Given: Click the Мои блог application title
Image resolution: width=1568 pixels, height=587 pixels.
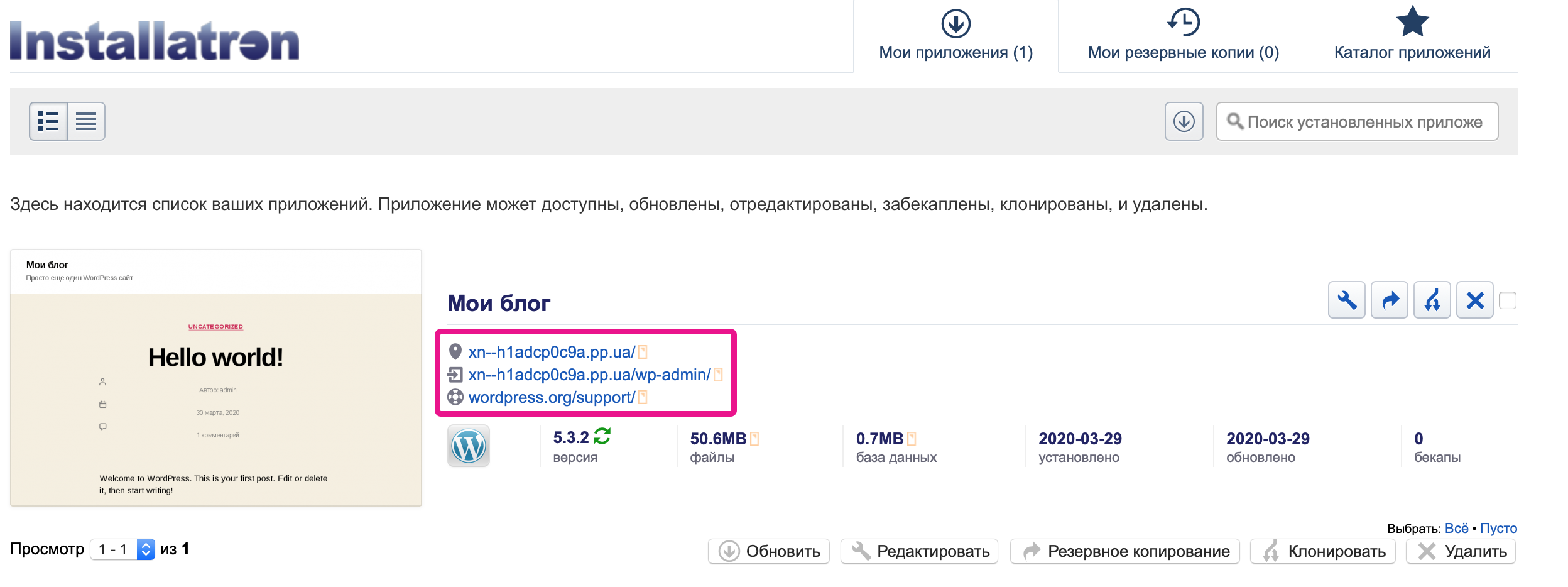Looking at the screenshot, I should click(499, 304).
